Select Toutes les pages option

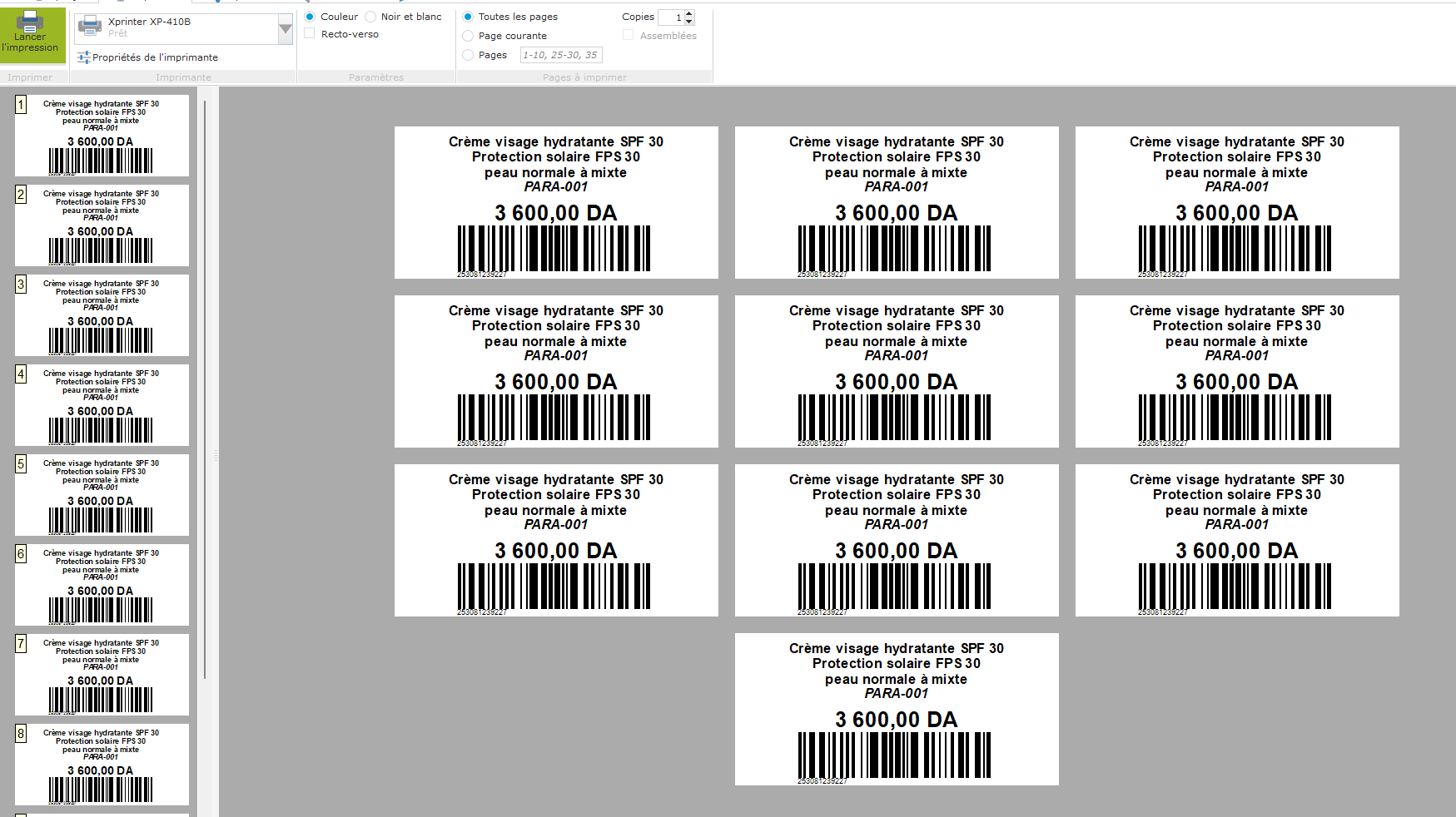(468, 17)
